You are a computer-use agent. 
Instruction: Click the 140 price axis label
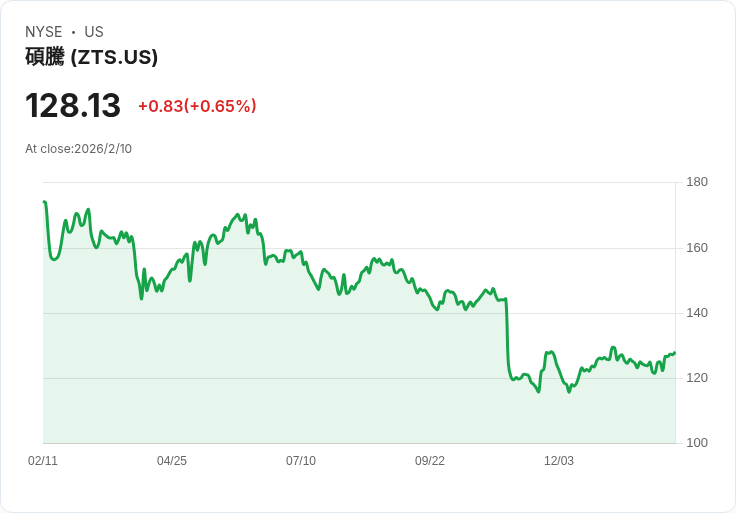[x=697, y=313]
